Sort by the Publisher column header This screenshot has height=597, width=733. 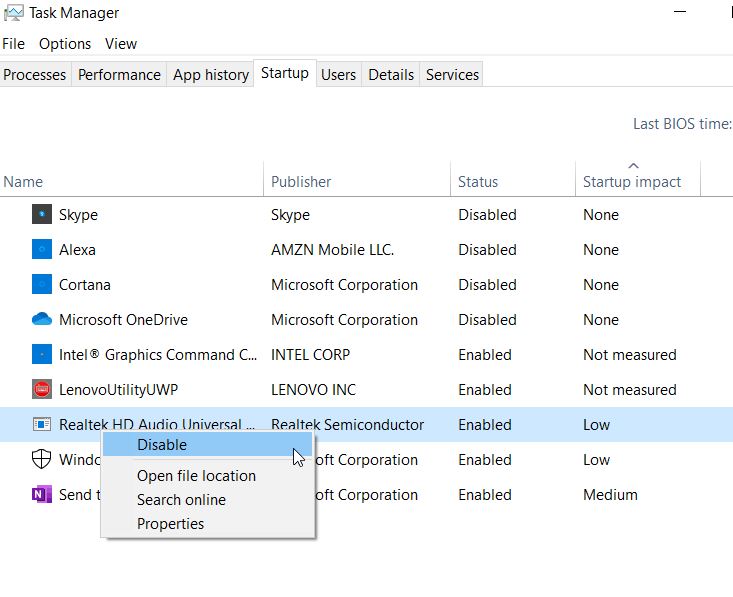[x=357, y=181]
